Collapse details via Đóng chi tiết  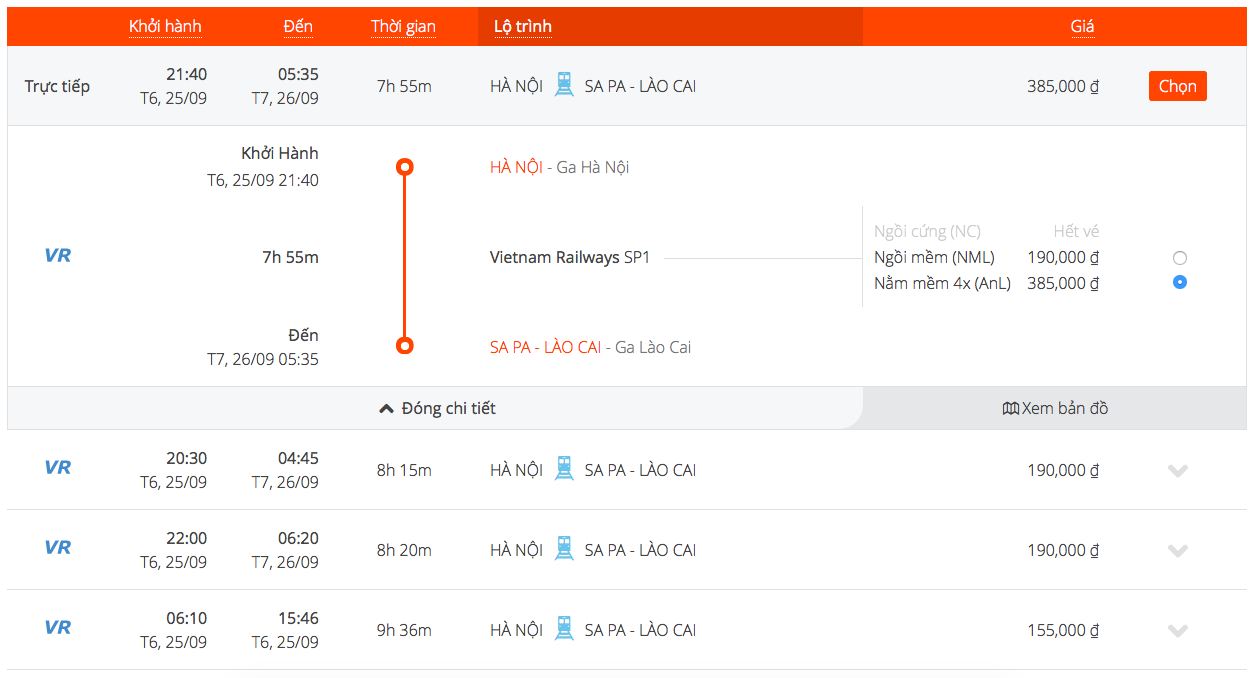coord(437,408)
